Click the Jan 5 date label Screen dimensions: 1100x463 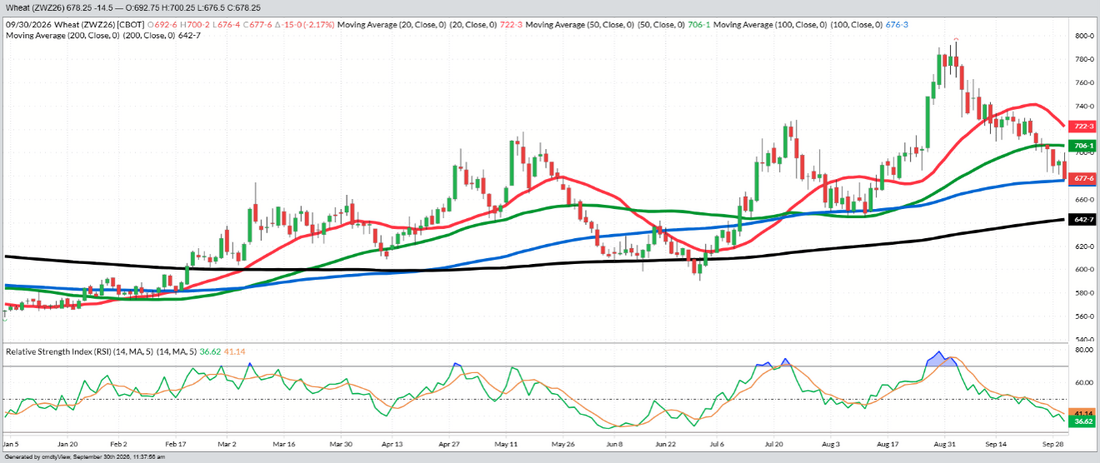pos(10,444)
